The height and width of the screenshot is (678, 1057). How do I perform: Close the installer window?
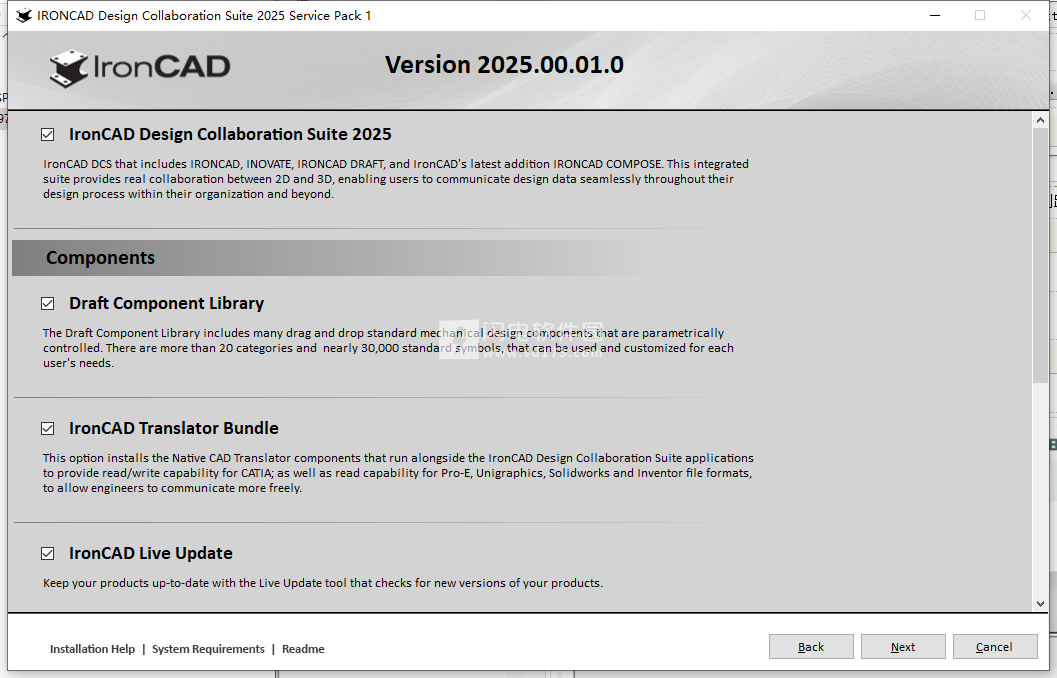(x=1025, y=16)
